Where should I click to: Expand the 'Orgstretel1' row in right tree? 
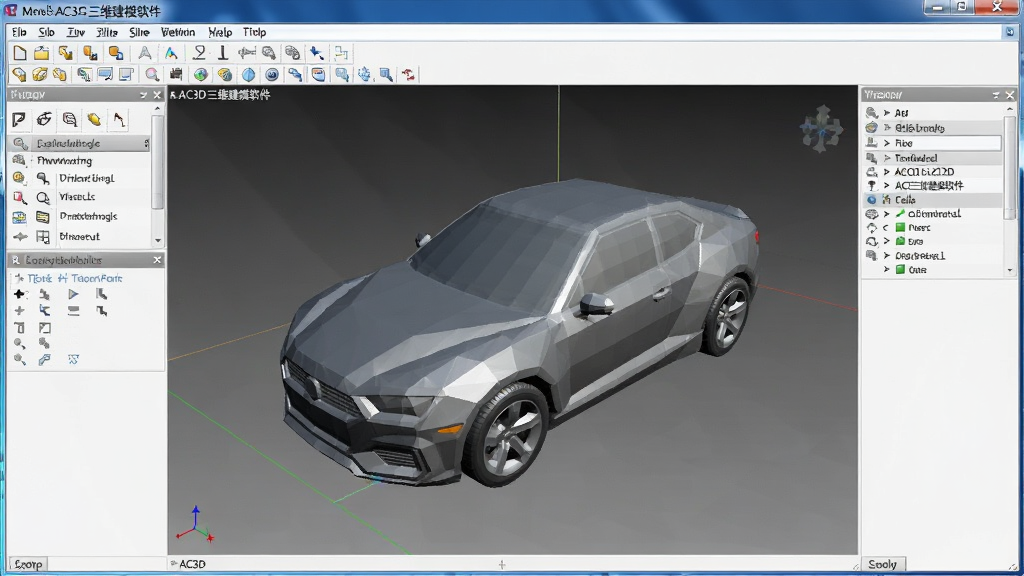click(x=887, y=255)
